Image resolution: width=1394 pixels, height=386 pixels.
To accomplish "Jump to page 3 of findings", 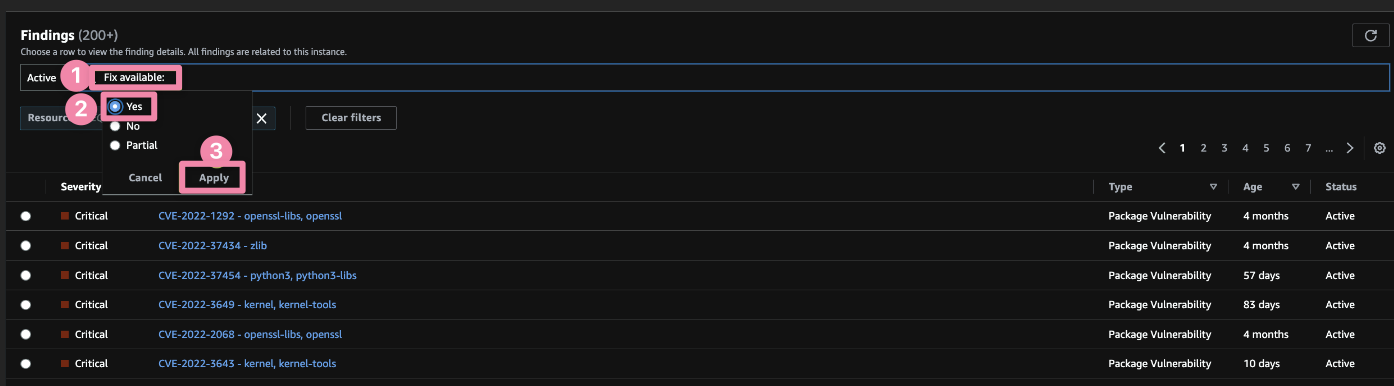I will (1224, 148).
